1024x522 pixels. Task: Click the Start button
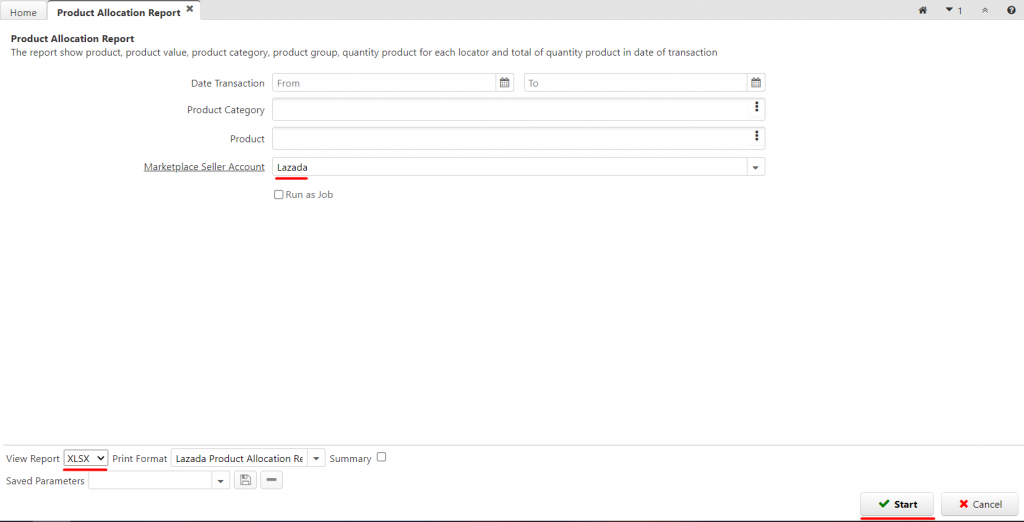pyautogui.click(x=897, y=504)
